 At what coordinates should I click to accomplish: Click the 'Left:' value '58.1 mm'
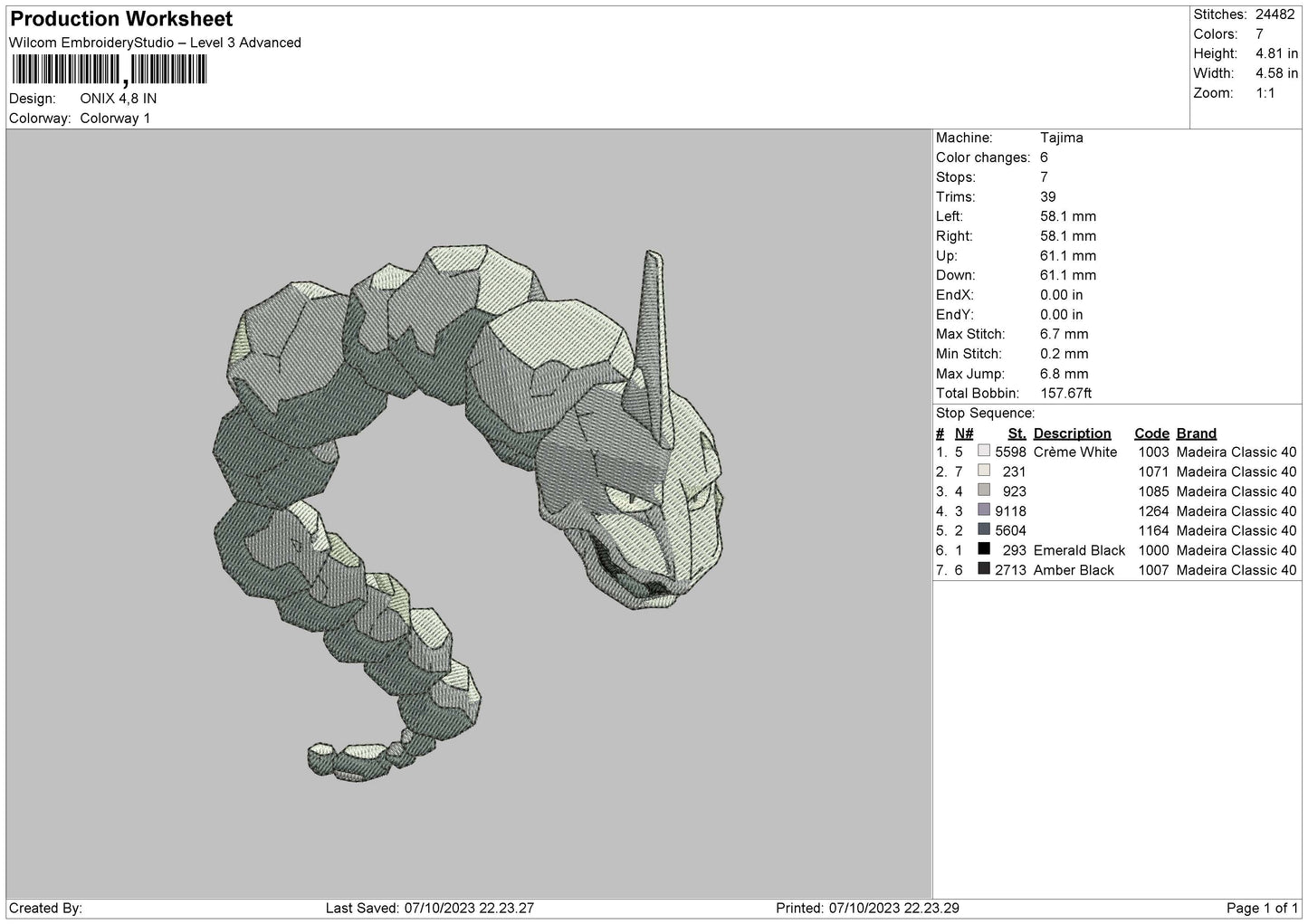tap(1068, 216)
